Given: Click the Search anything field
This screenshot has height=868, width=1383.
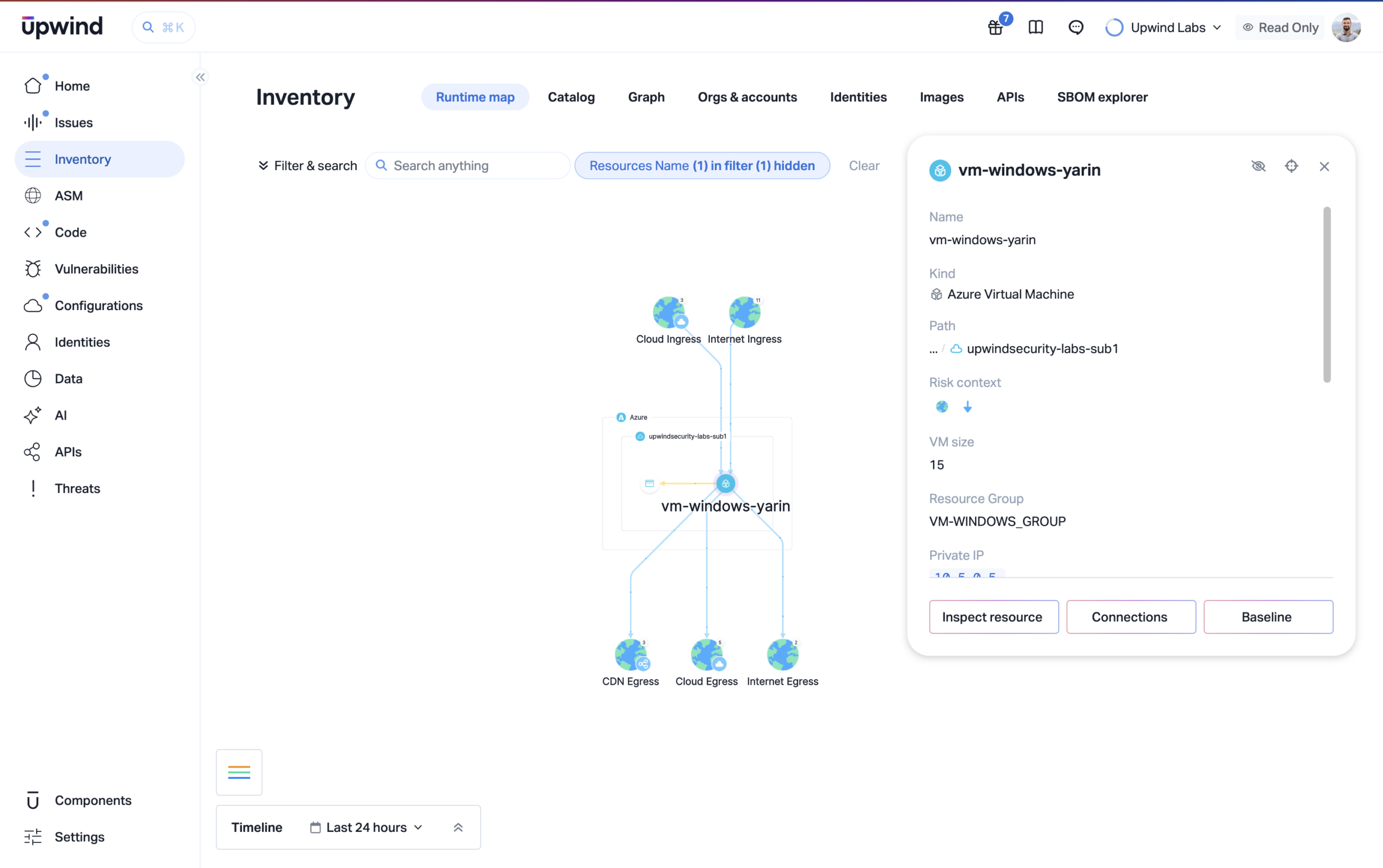Looking at the screenshot, I should pyautogui.click(x=467, y=166).
